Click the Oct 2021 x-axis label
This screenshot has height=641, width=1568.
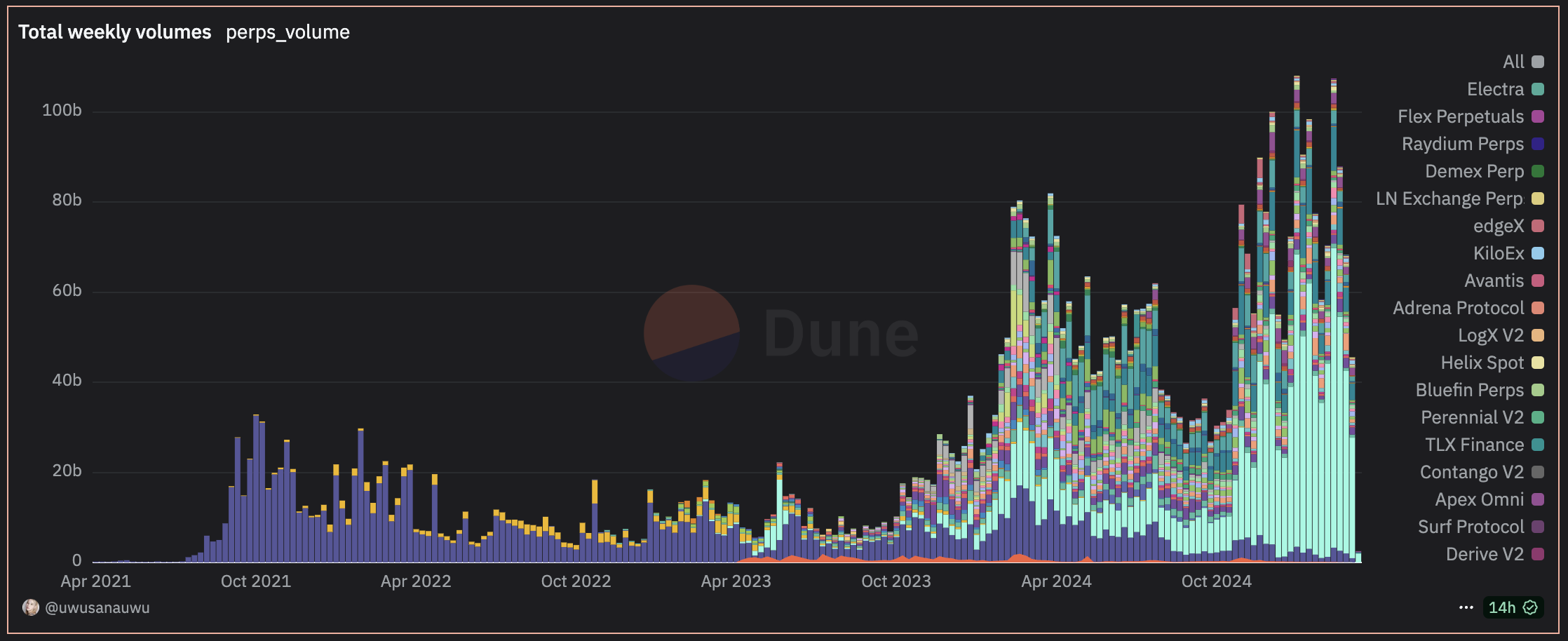tap(256, 581)
